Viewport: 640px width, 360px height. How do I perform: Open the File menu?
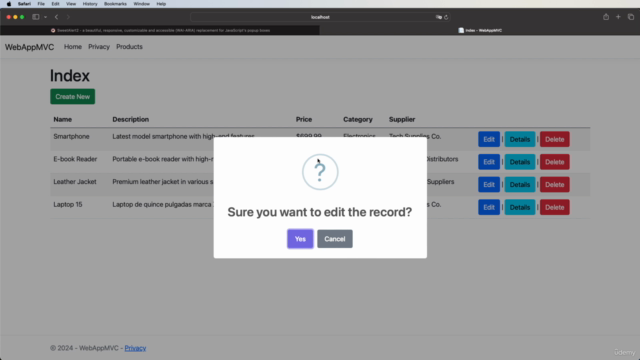[x=41, y=4]
